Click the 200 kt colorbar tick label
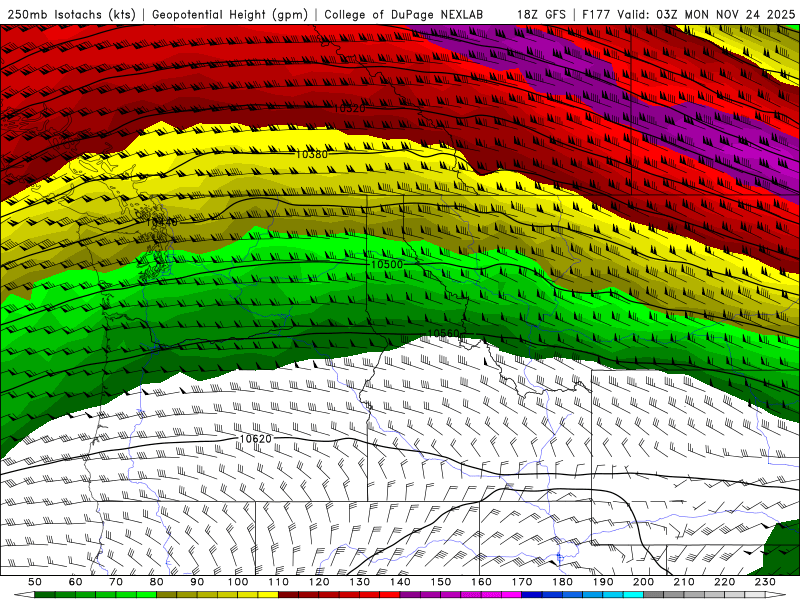The height and width of the screenshot is (600, 800). click(x=644, y=582)
